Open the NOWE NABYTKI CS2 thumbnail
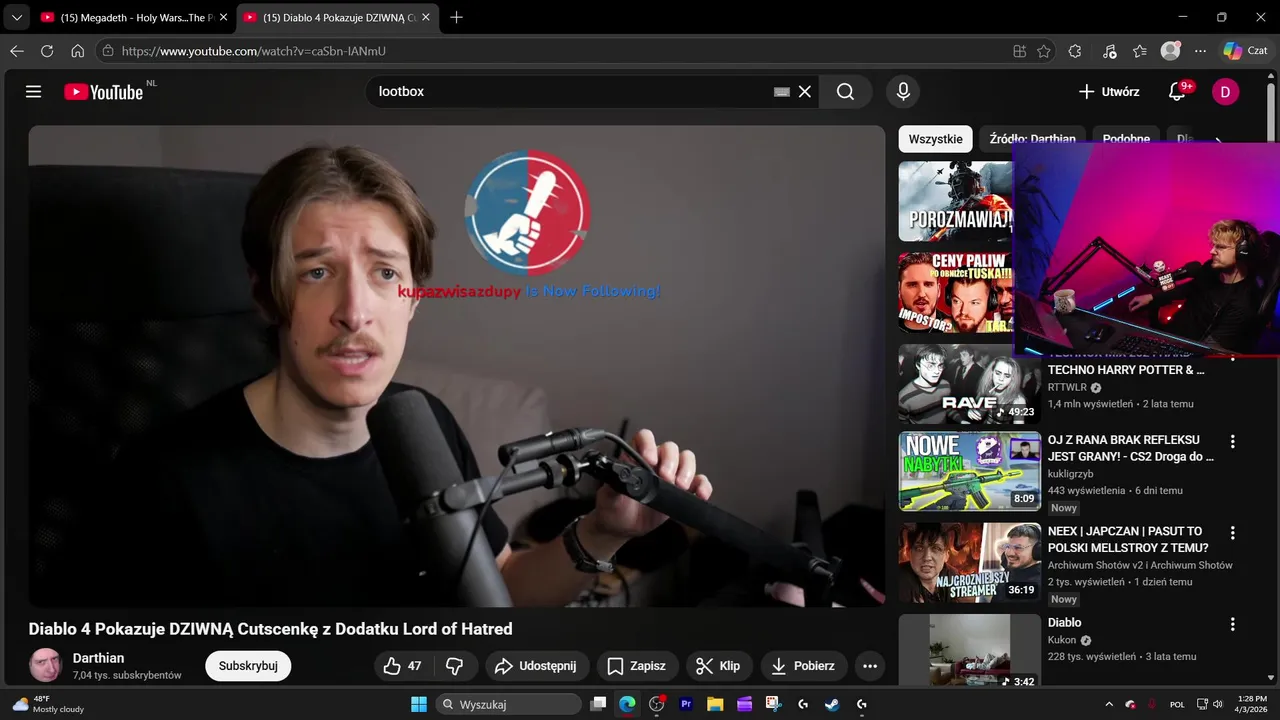The image size is (1280, 720). point(970,471)
